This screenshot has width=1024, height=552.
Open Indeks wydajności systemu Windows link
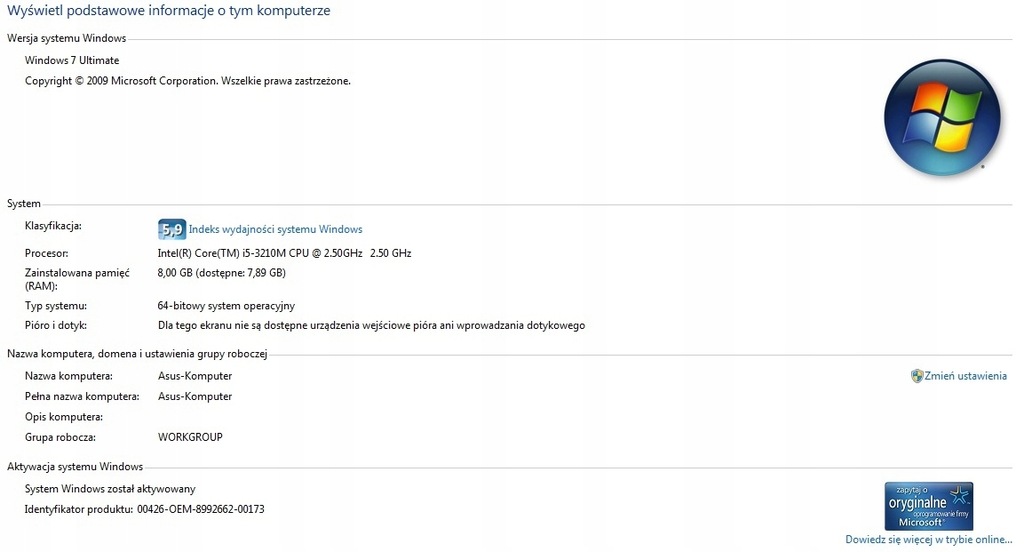275,229
